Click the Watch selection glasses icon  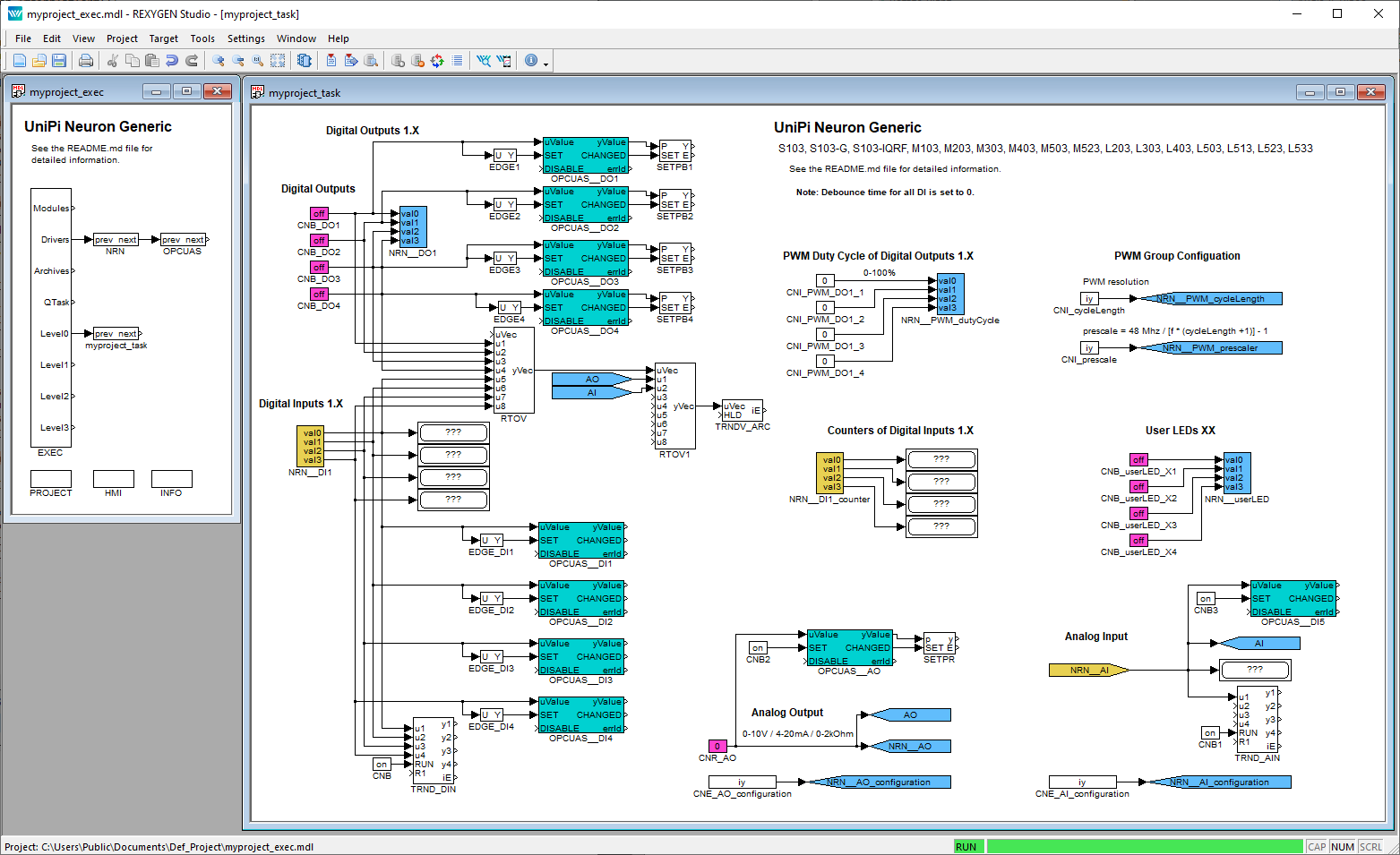(504, 61)
